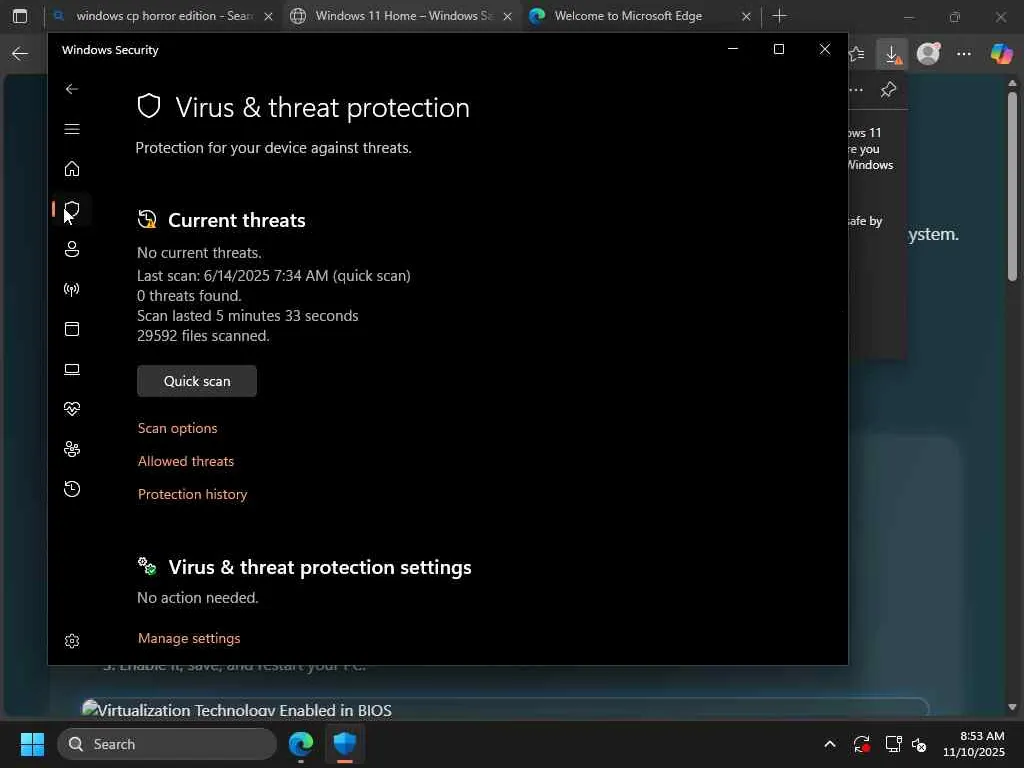Image resolution: width=1024 pixels, height=768 pixels.
Task: Open Edge tab actions menu icon
Action: 20,16
